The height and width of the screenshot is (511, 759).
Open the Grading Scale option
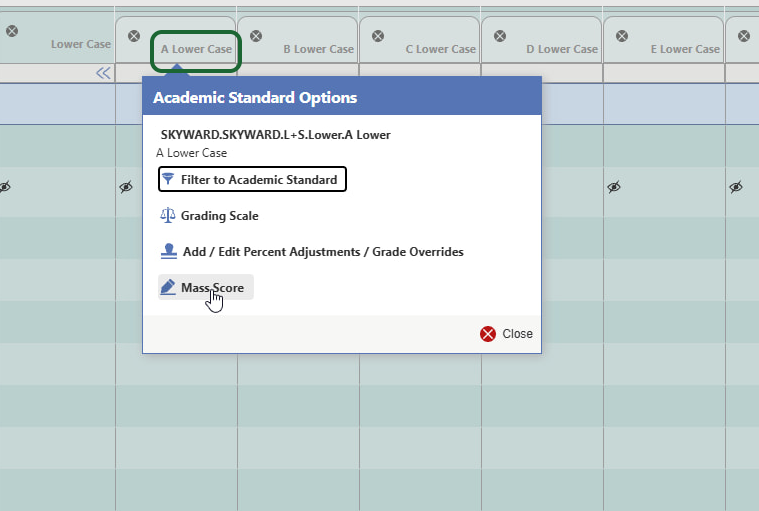pos(209,216)
